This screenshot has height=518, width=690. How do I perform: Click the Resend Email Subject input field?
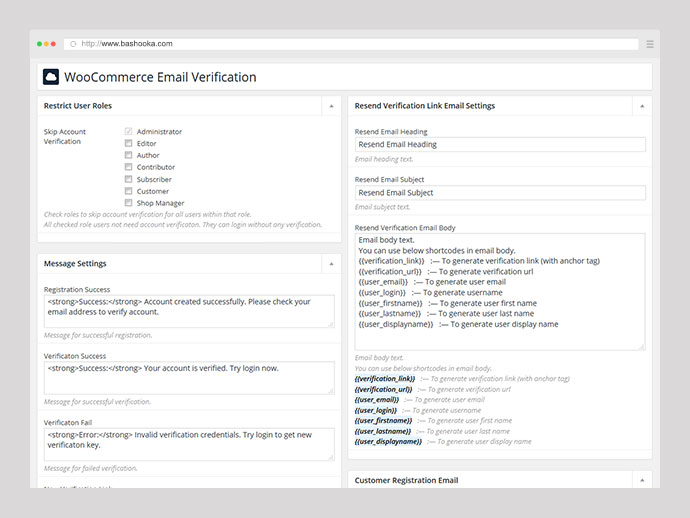tap(500, 193)
